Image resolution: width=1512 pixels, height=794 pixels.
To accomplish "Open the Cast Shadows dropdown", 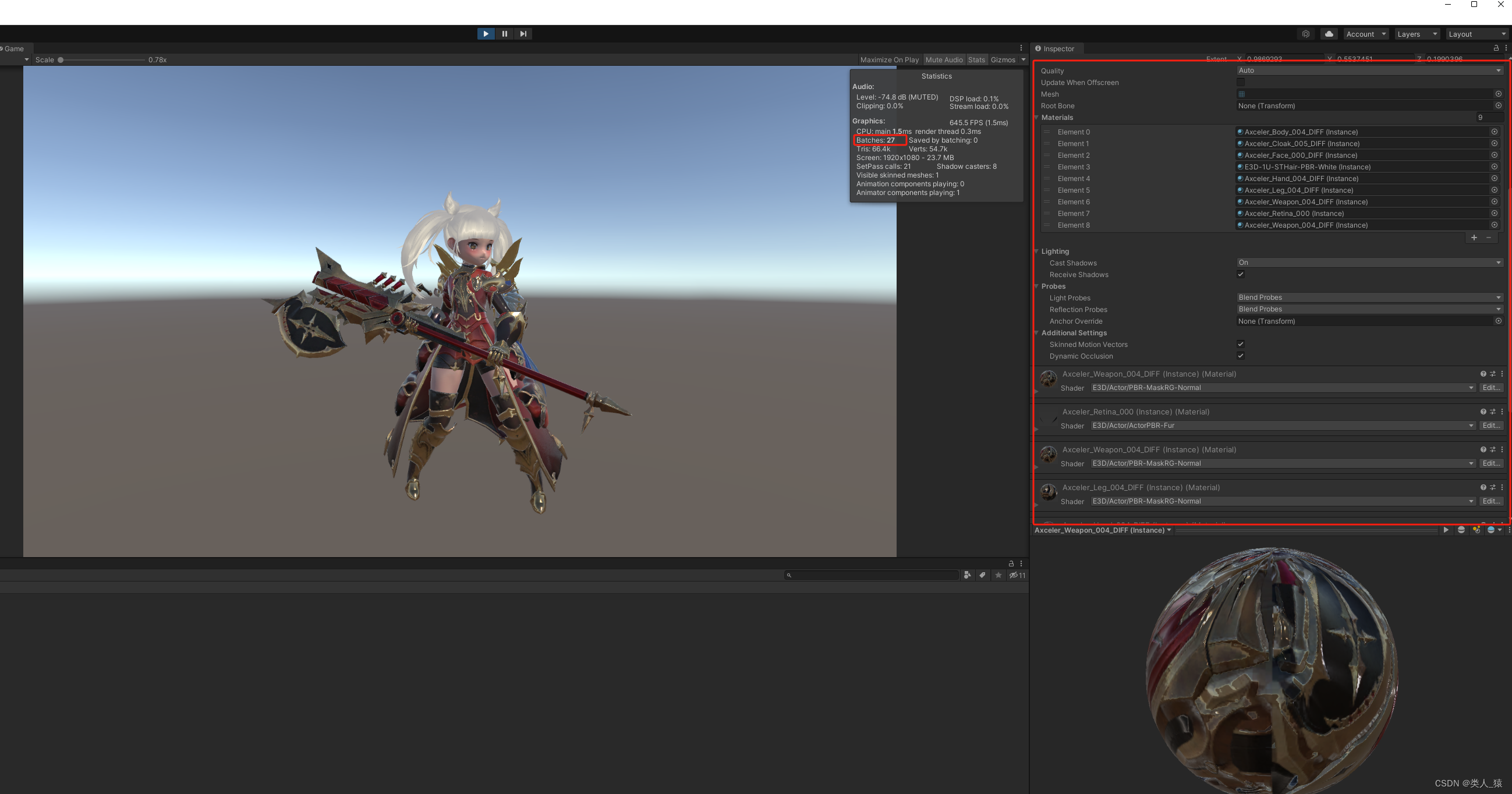I will coord(1369,263).
